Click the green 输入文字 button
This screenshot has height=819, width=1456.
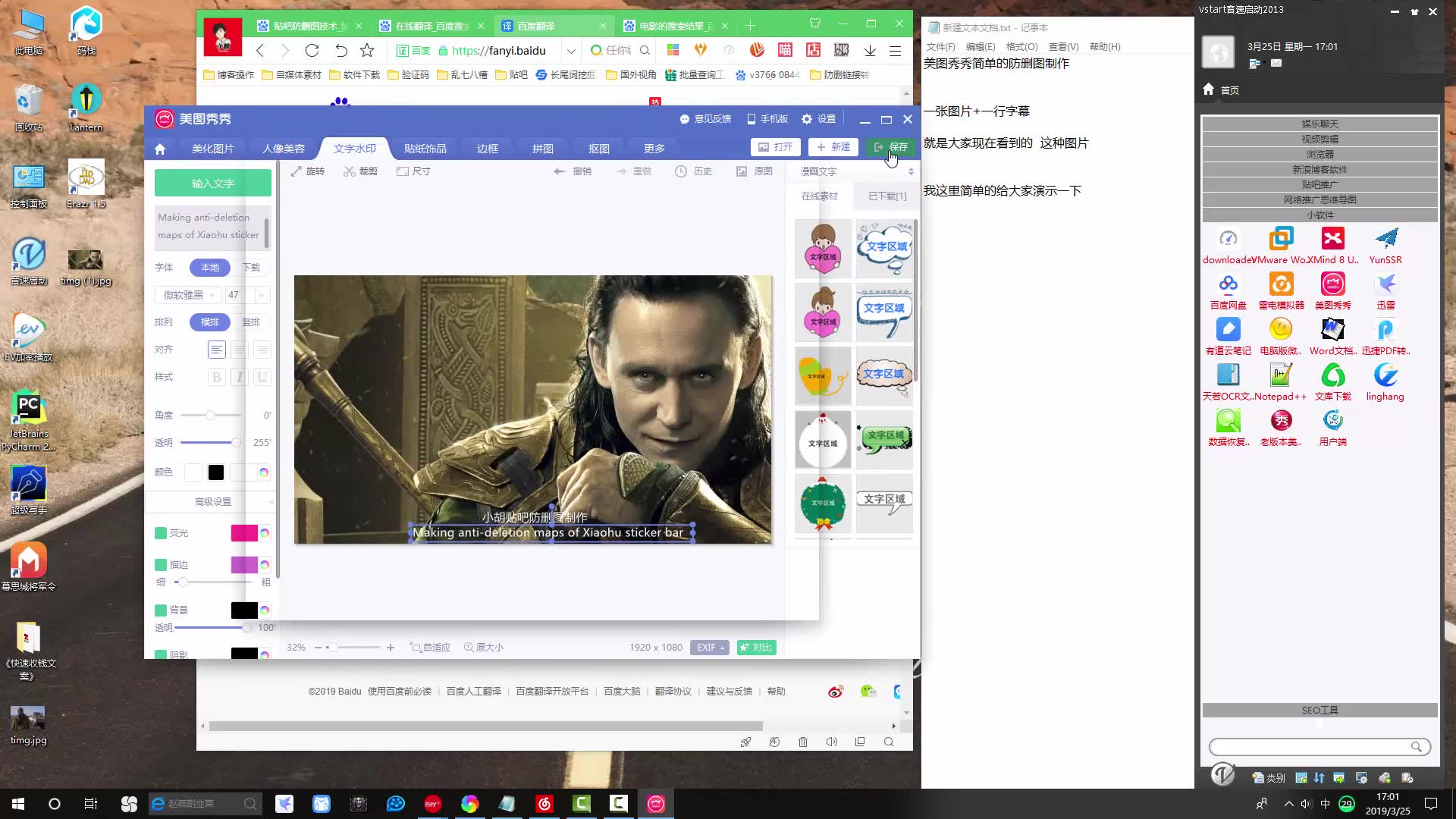pos(213,183)
